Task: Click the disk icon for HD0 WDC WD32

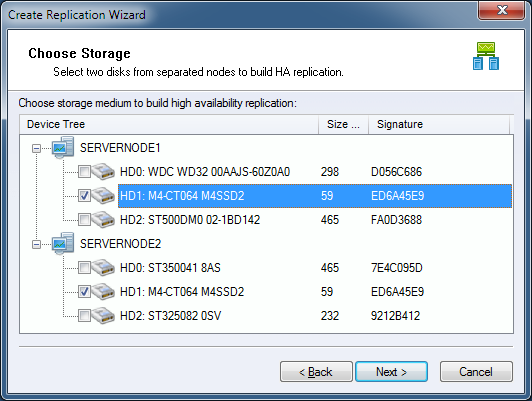Action: tap(103, 171)
